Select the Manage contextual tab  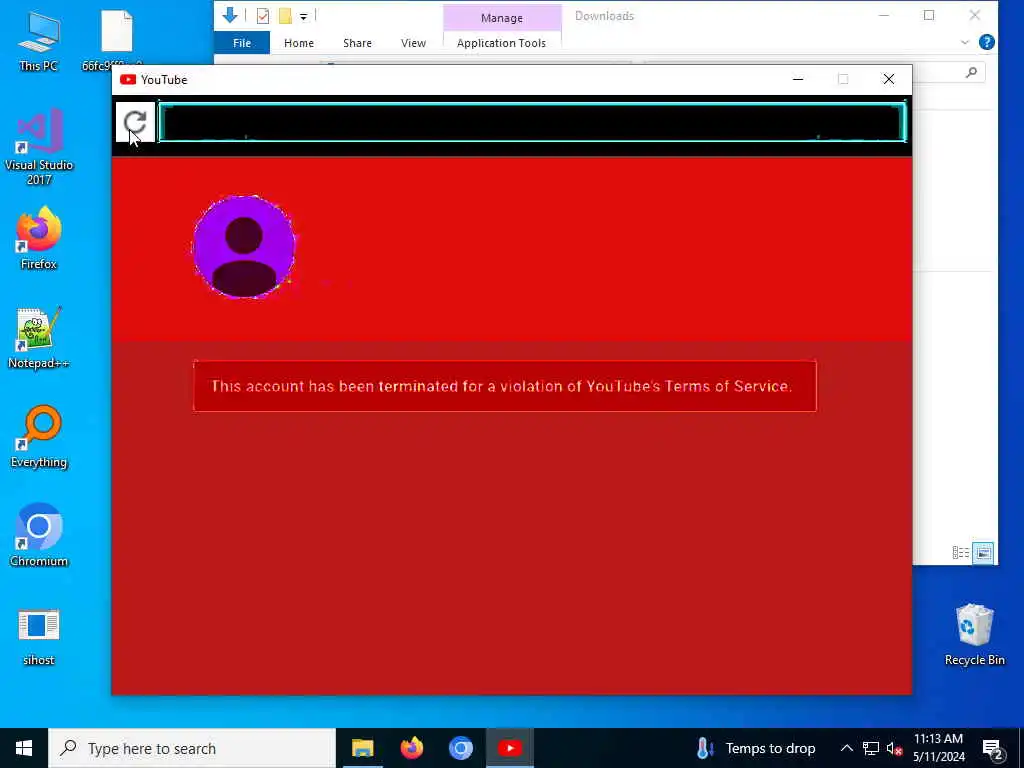tap(502, 18)
